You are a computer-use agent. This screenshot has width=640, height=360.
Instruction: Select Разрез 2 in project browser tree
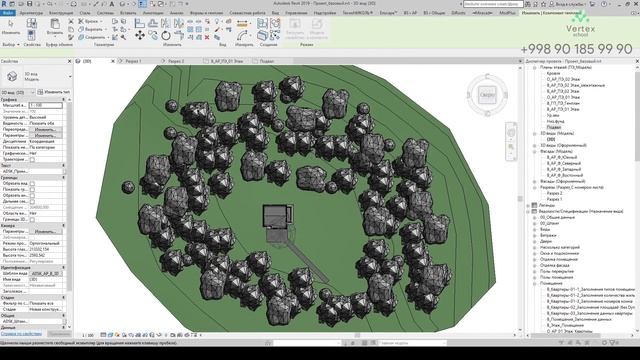click(x=554, y=193)
